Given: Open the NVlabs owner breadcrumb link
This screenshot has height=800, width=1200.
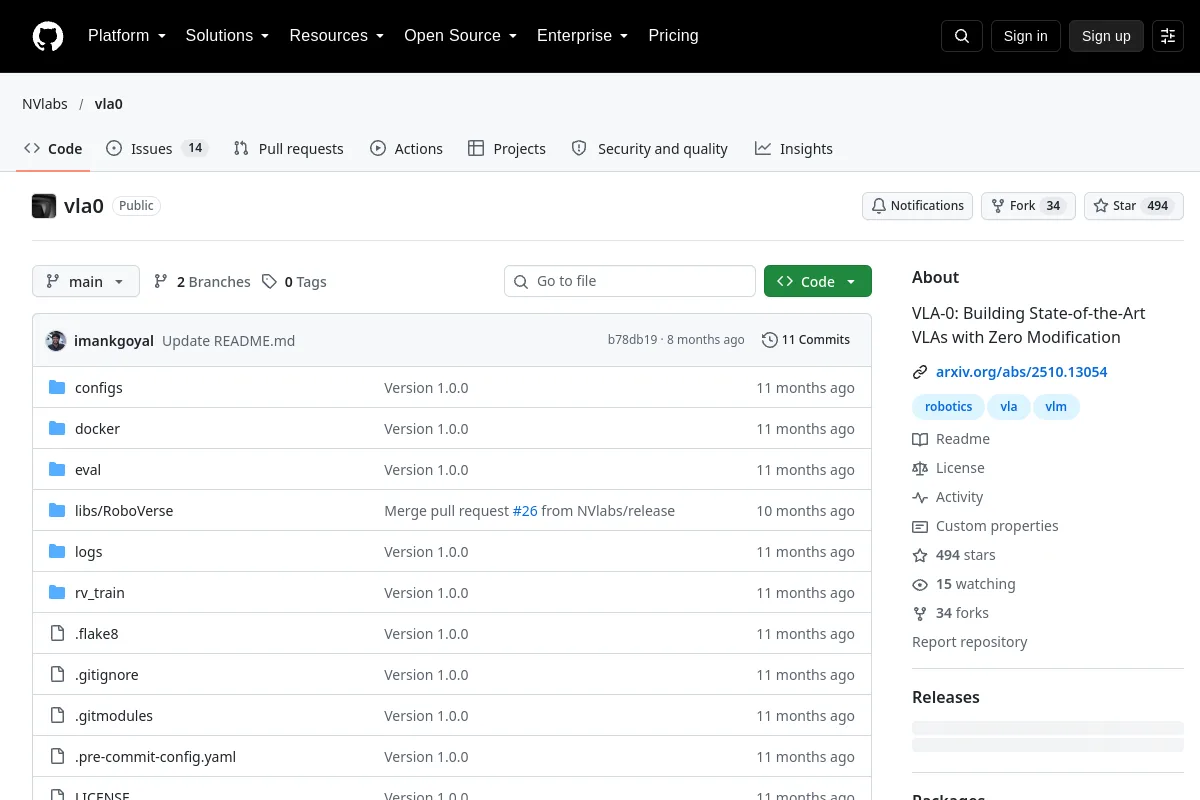Looking at the screenshot, I should click(x=45, y=104).
